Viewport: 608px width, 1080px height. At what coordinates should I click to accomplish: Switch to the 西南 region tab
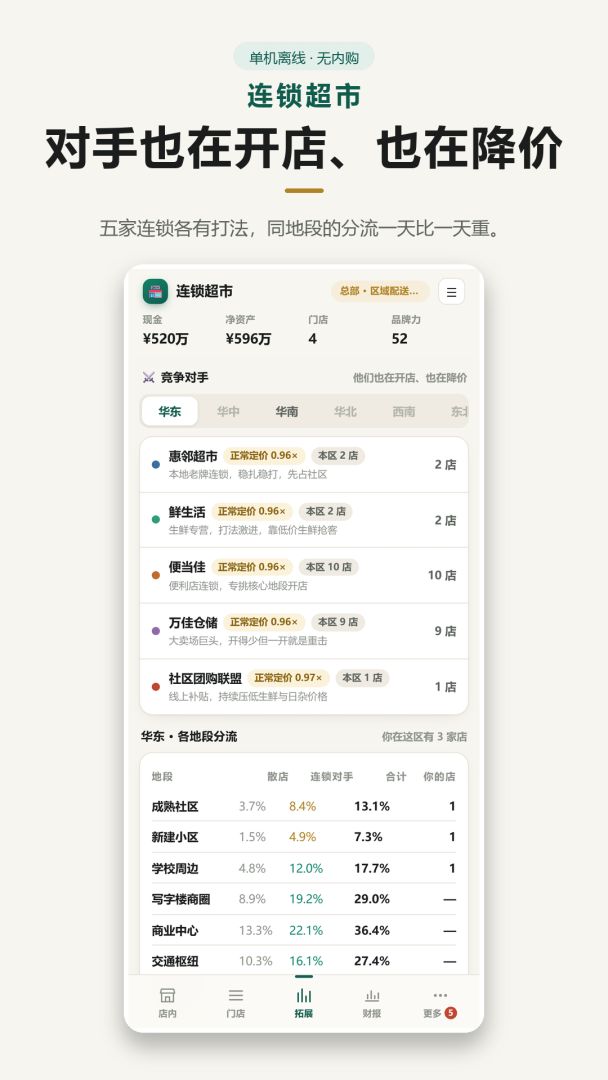click(x=403, y=411)
